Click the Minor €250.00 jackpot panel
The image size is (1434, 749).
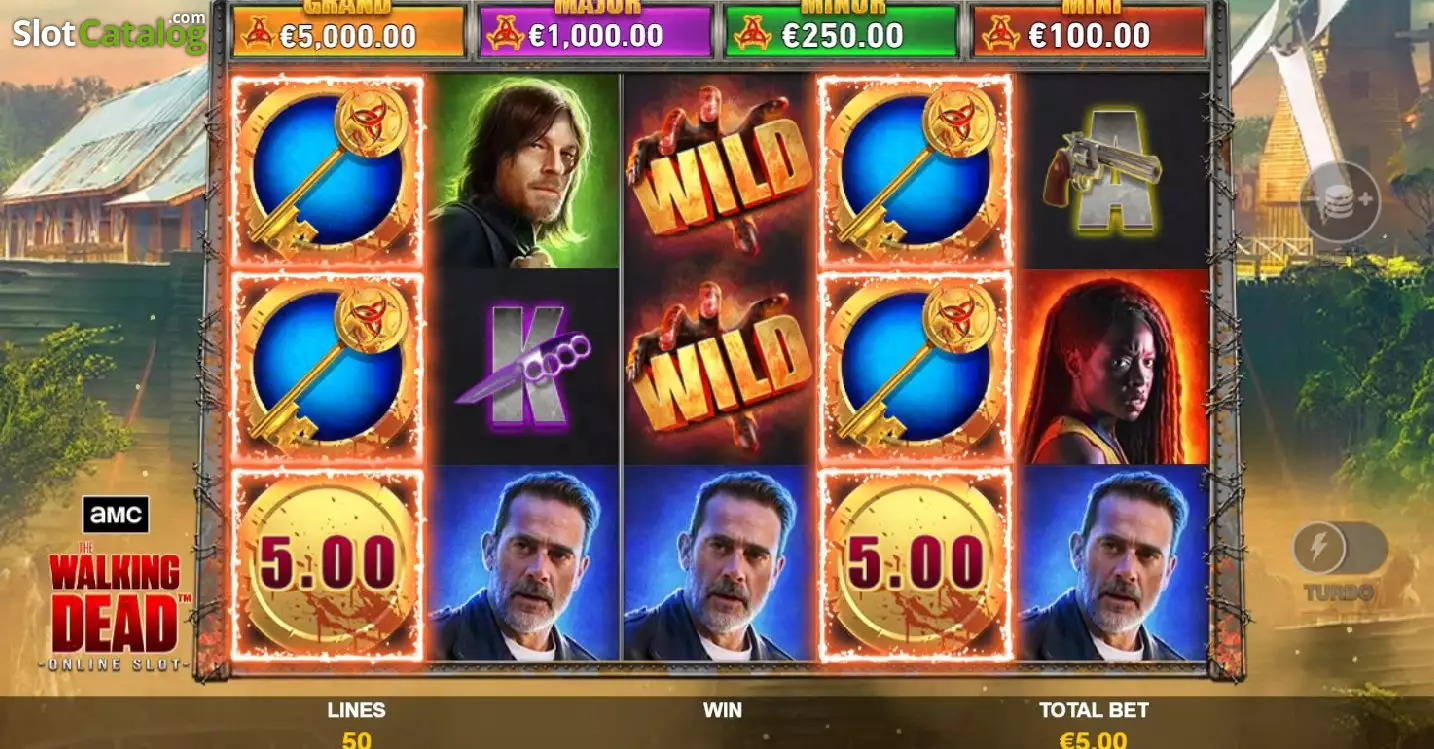841,31
